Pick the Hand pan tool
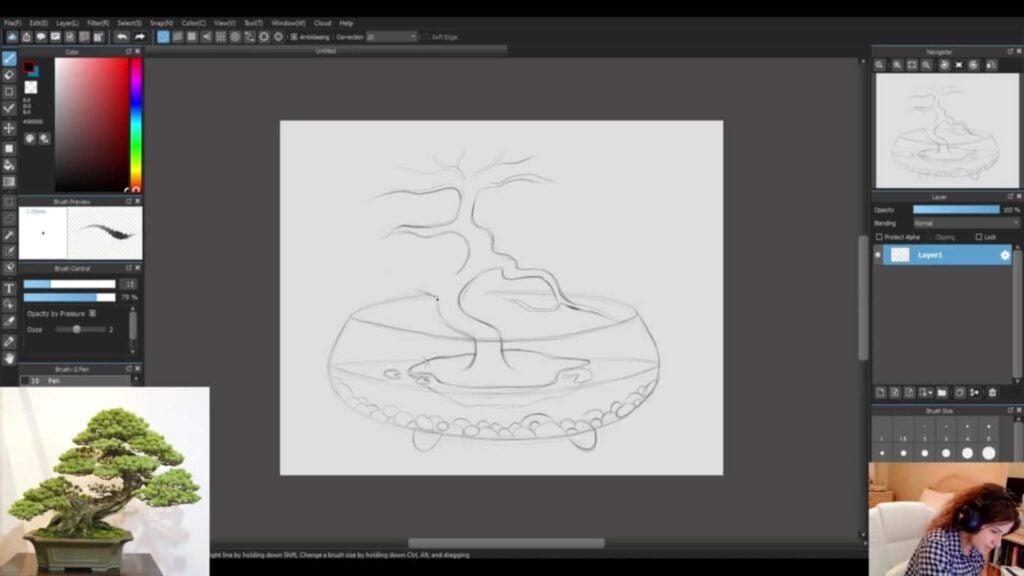Screen dimensions: 1024x576 (x=9, y=358)
